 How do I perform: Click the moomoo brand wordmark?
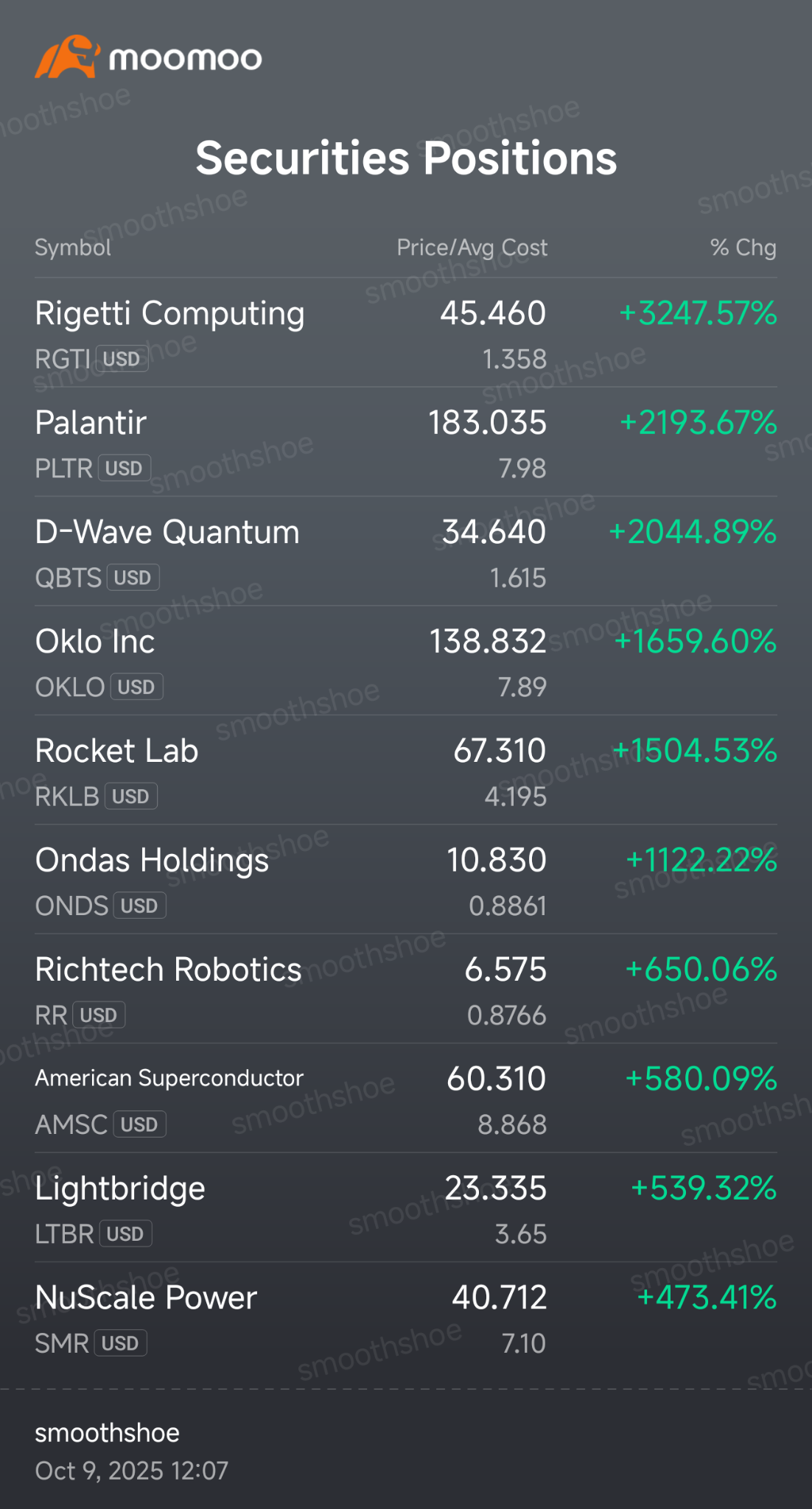[x=186, y=59]
